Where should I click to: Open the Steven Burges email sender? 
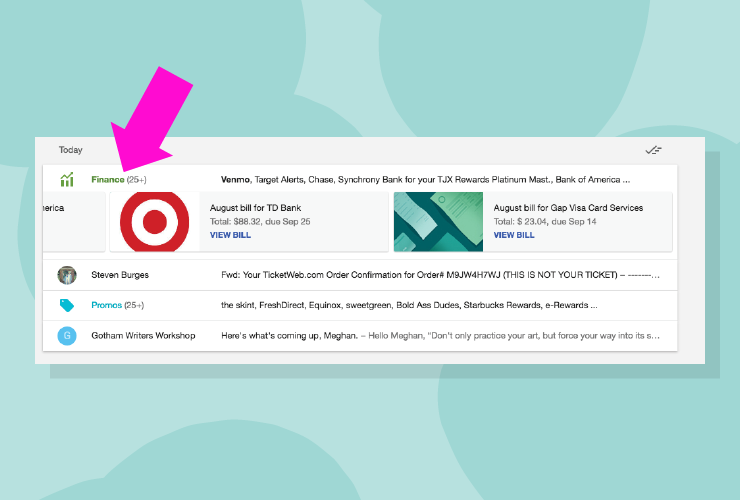click(120, 275)
